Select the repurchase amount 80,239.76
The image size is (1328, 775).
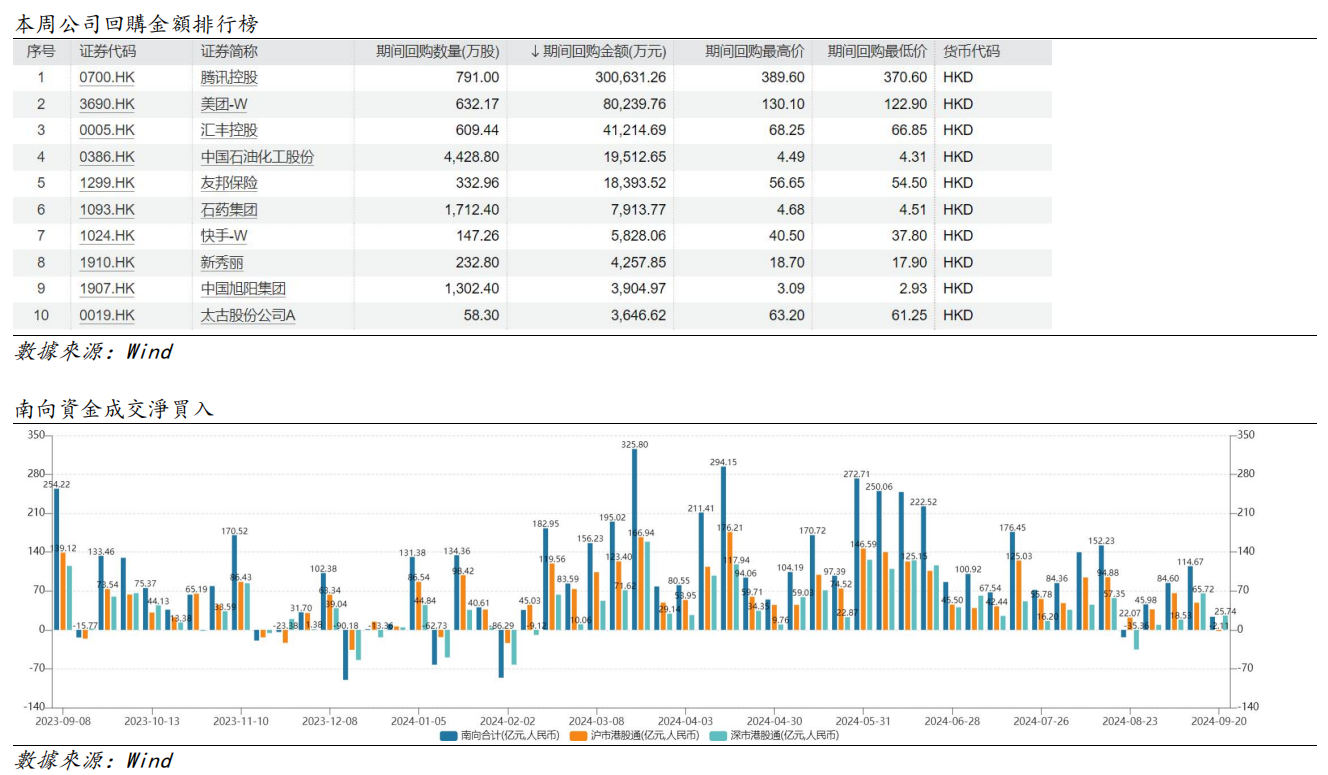pos(634,104)
